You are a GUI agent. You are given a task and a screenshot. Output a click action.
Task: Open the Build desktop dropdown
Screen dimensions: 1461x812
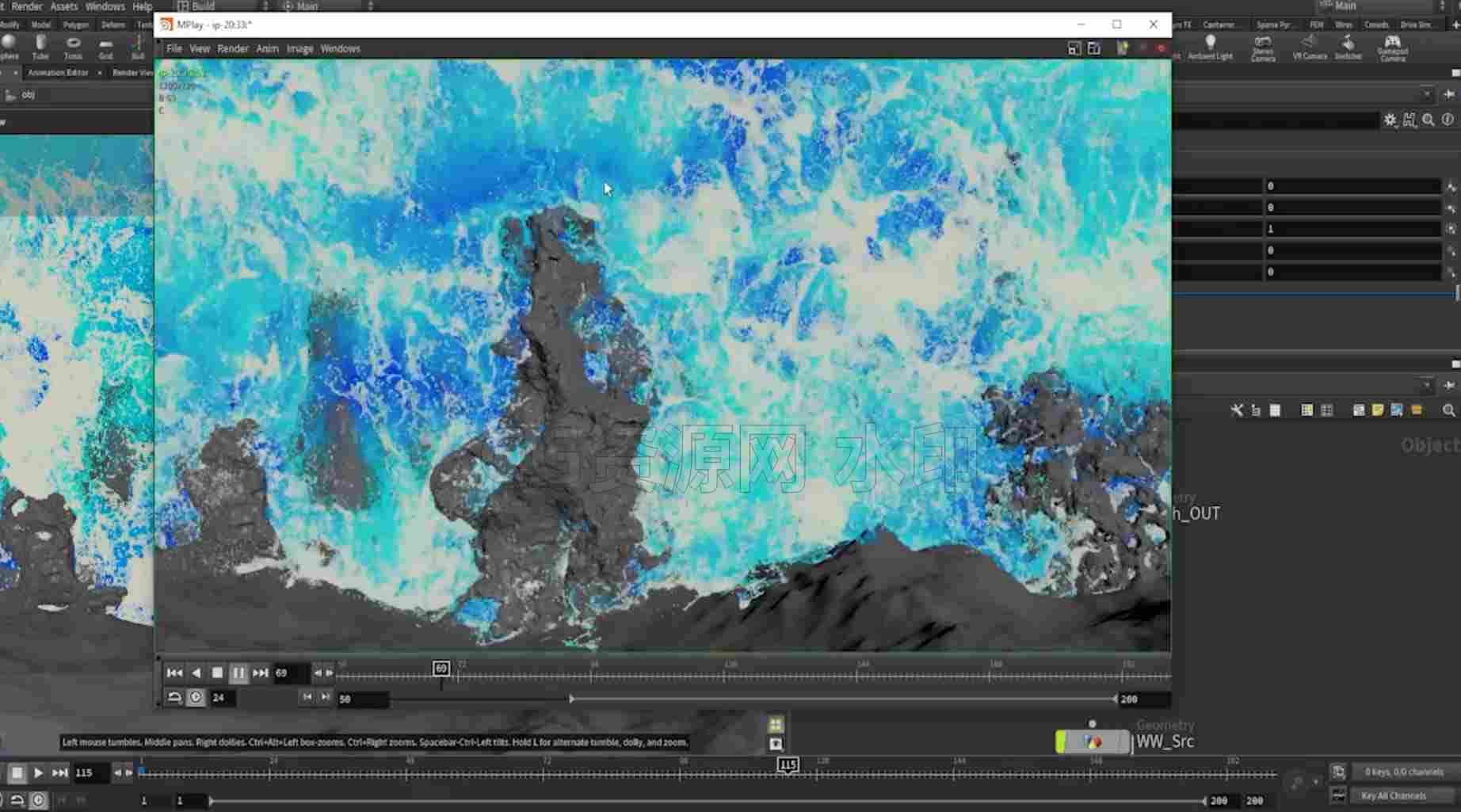(x=222, y=6)
